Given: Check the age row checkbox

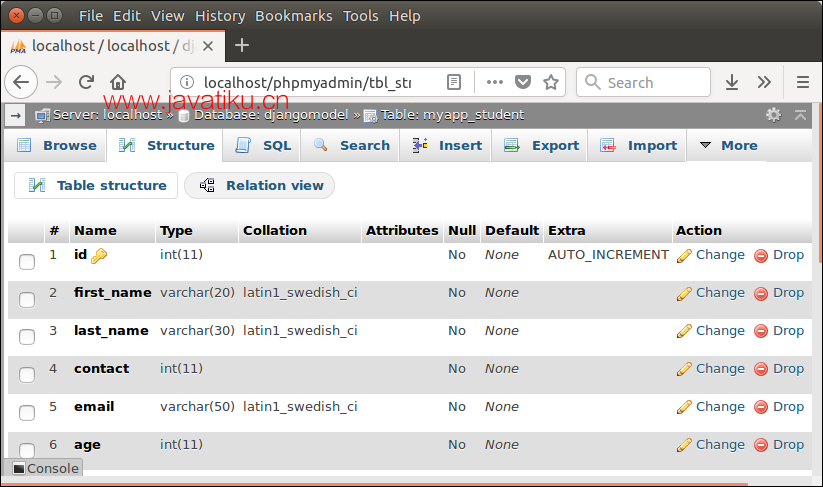Looking at the screenshot, I should coord(27,450).
